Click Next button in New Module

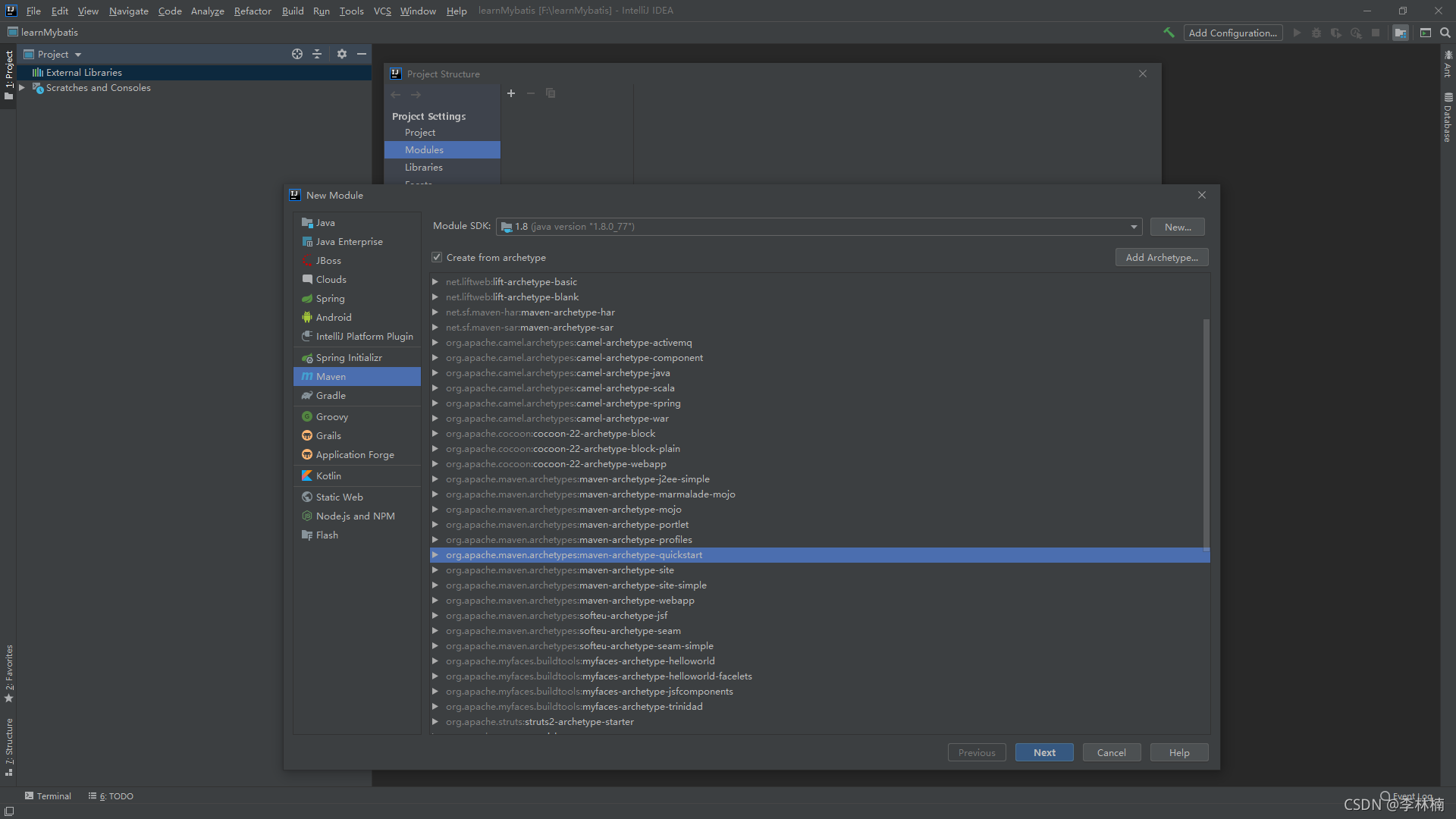pos(1044,752)
